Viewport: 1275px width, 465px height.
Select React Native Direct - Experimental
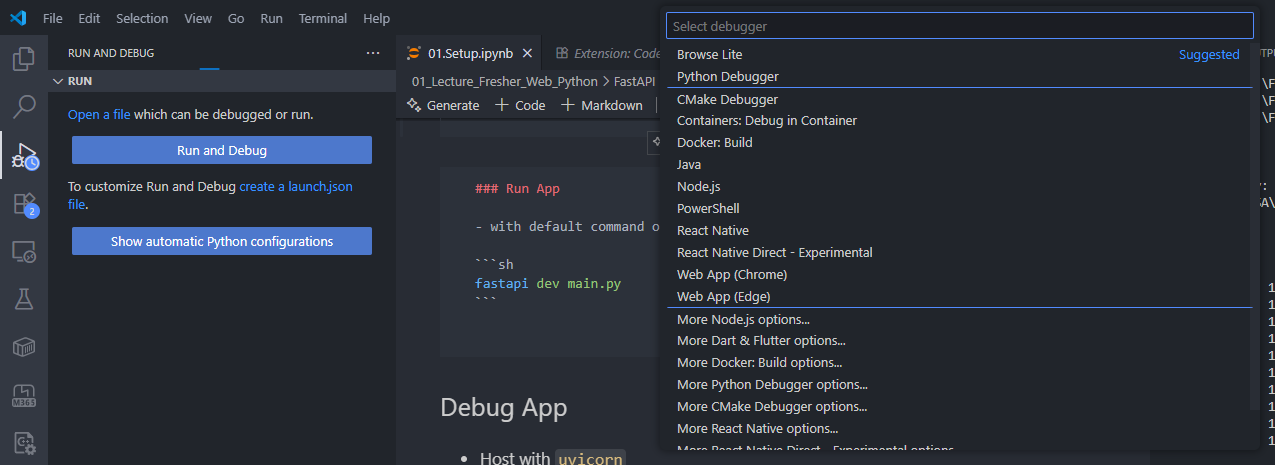[x=959, y=253]
